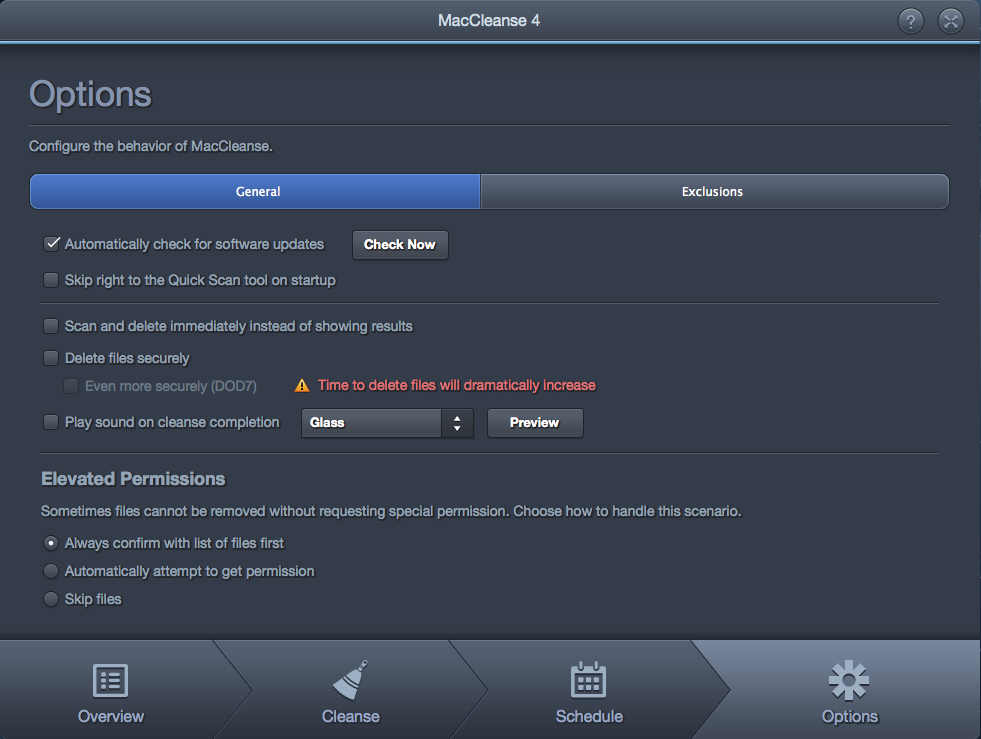Click the Preview sound button
The height and width of the screenshot is (739, 981).
tap(536, 423)
